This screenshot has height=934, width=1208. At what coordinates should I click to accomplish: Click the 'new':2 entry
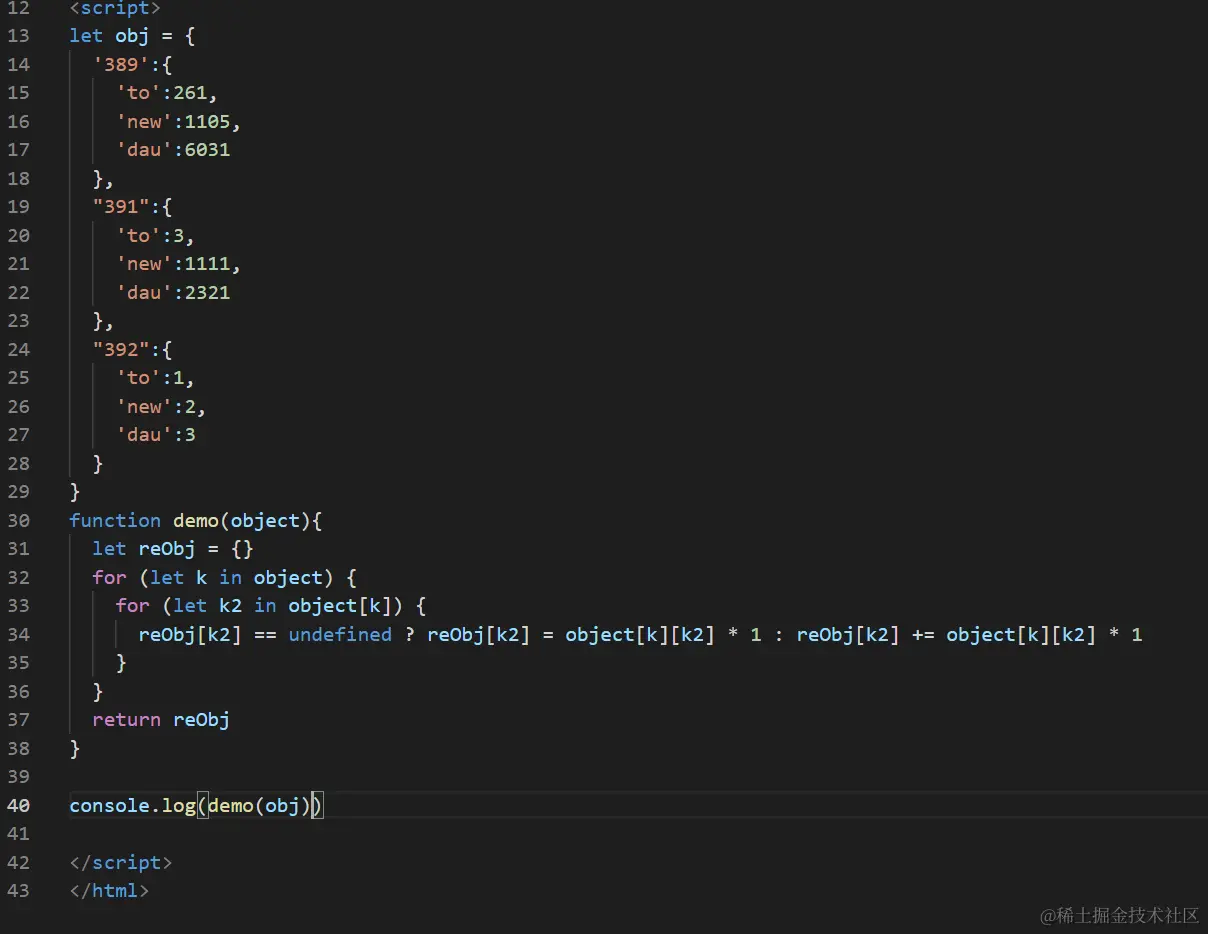(x=161, y=406)
